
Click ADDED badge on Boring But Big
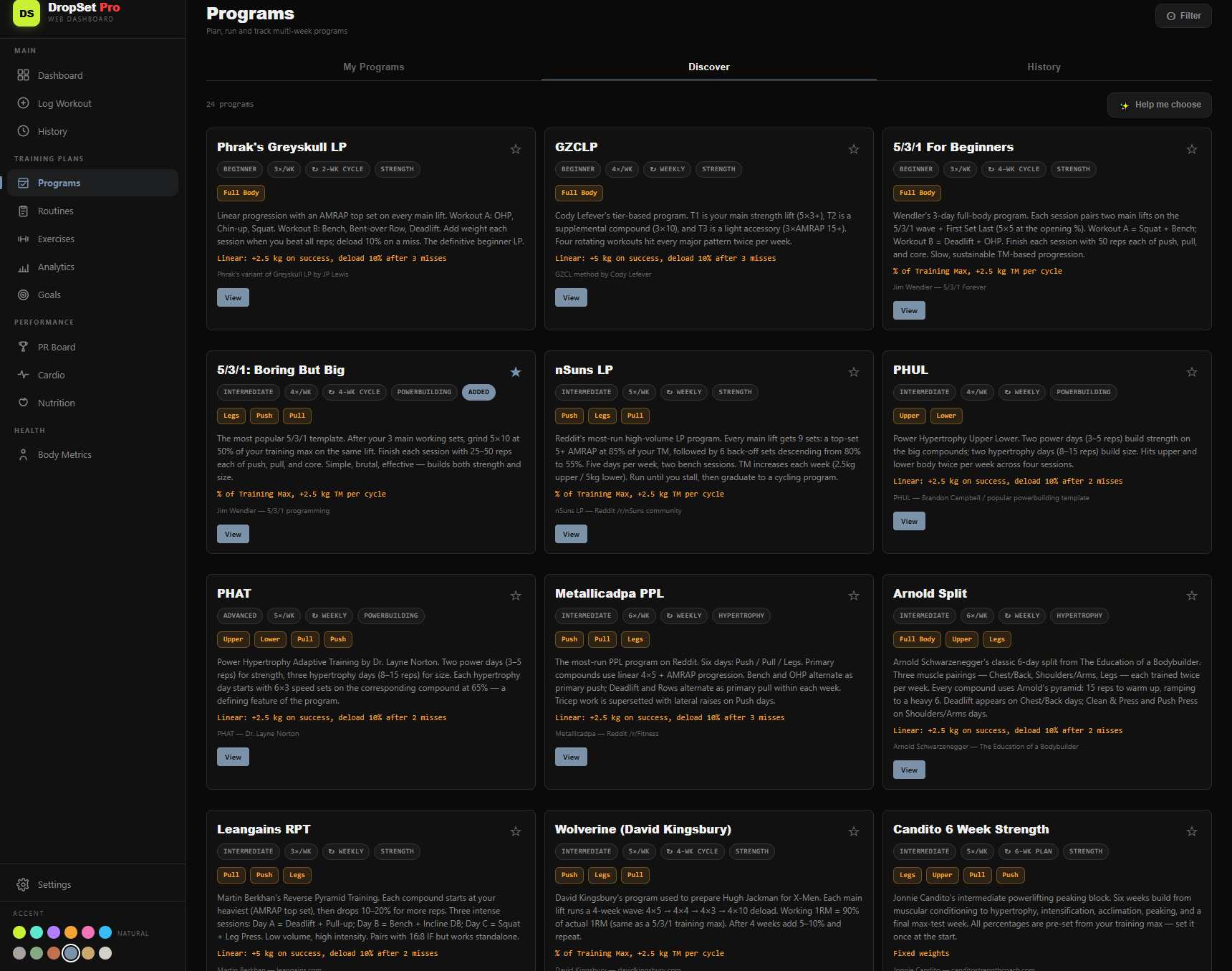point(478,392)
